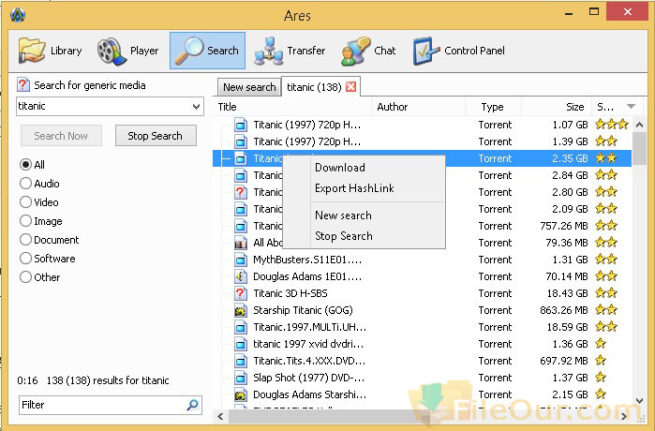
Task: Choose Stop Search in the context menu
Action: click(343, 236)
